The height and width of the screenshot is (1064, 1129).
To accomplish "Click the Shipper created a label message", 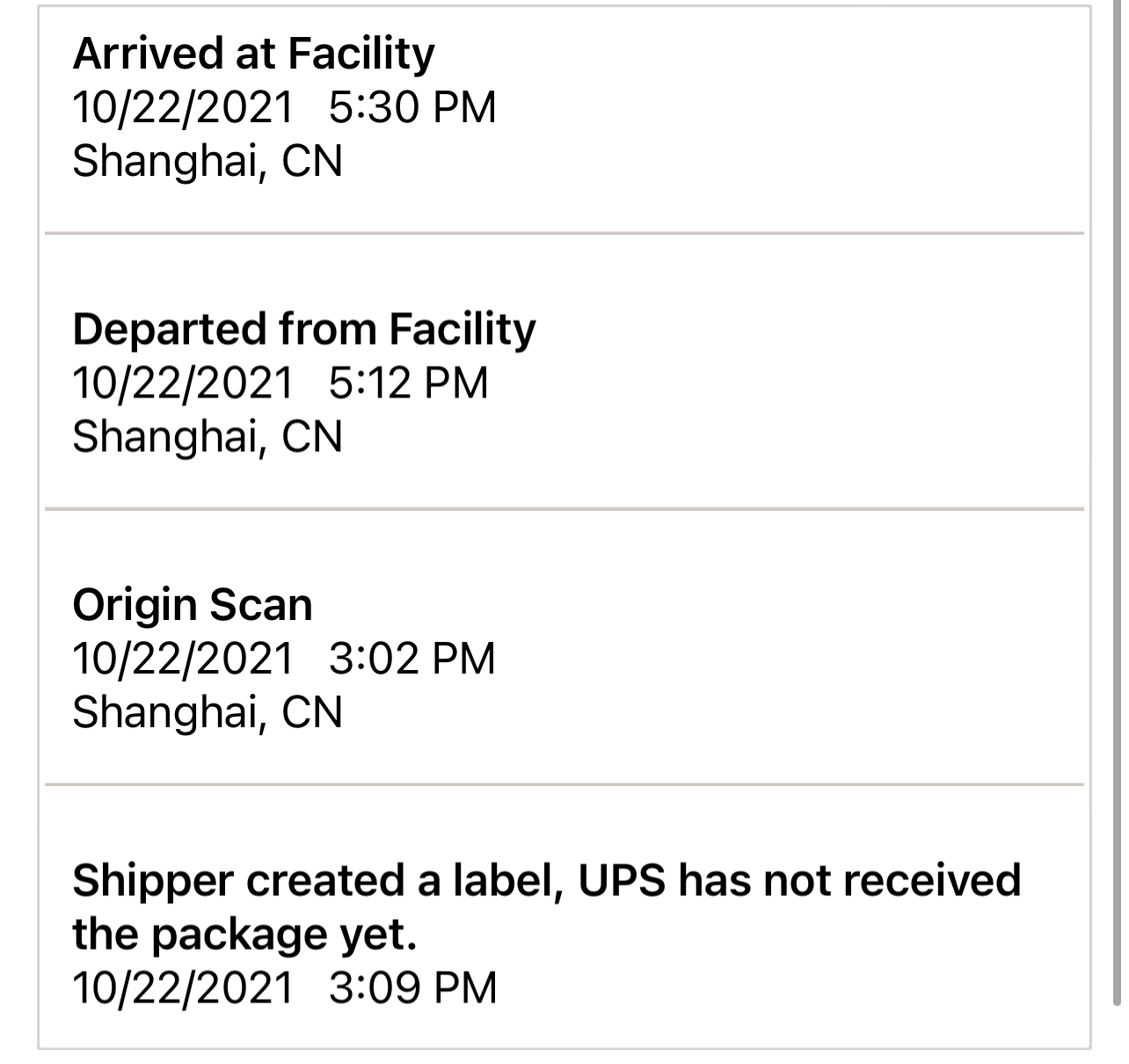I will [545, 881].
